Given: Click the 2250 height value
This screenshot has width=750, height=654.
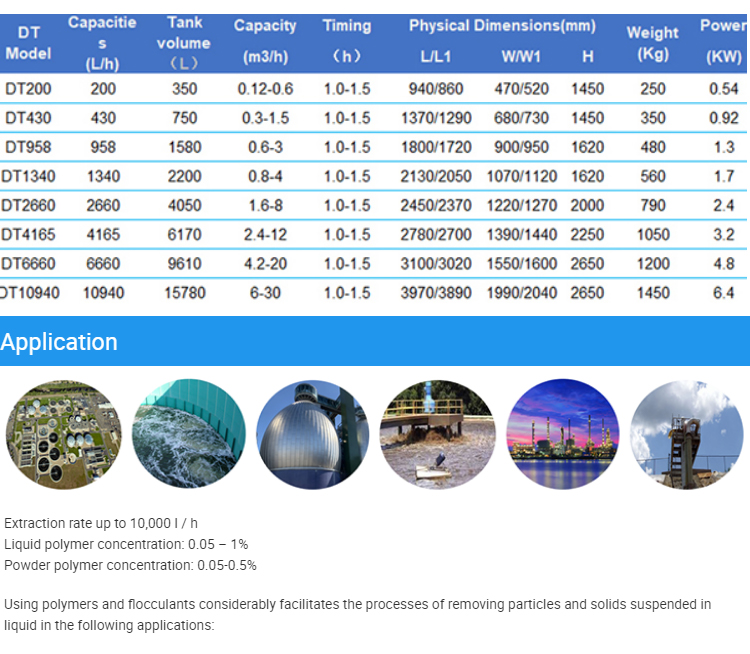Looking at the screenshot, I should click(x=587, y=234).
